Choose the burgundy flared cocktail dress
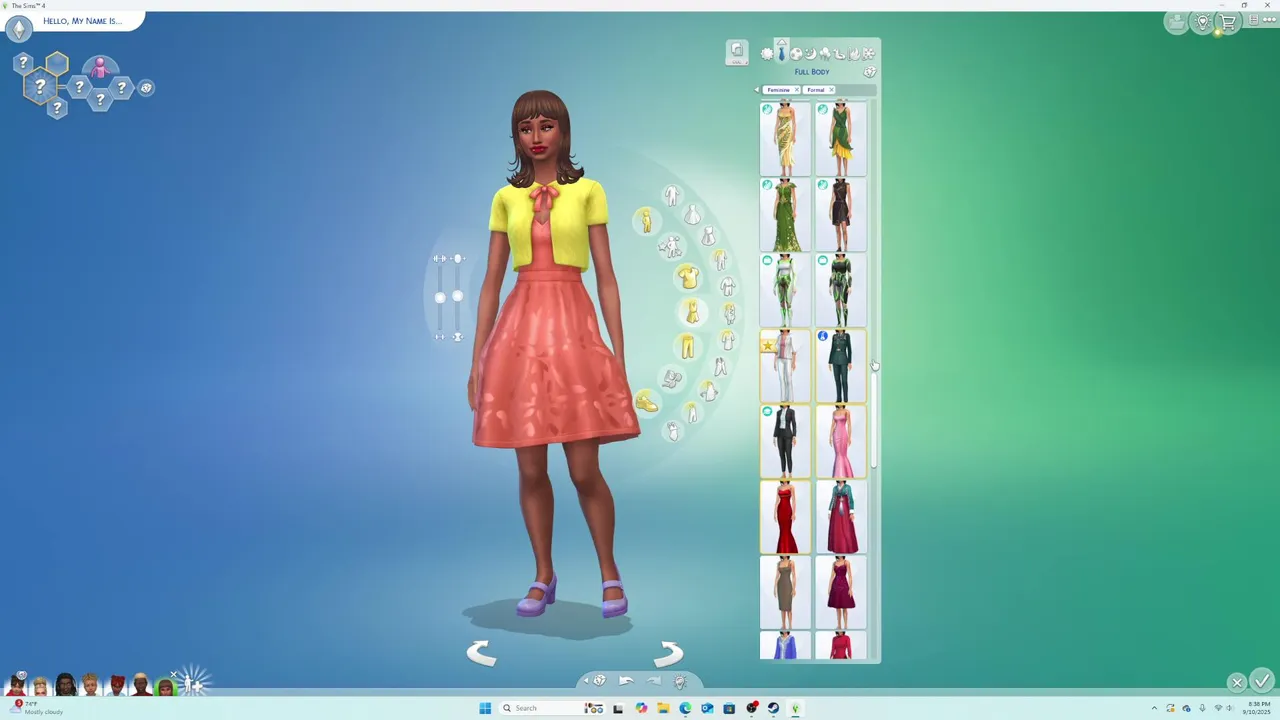The image size is (1280, 720). tap(841, 592)
